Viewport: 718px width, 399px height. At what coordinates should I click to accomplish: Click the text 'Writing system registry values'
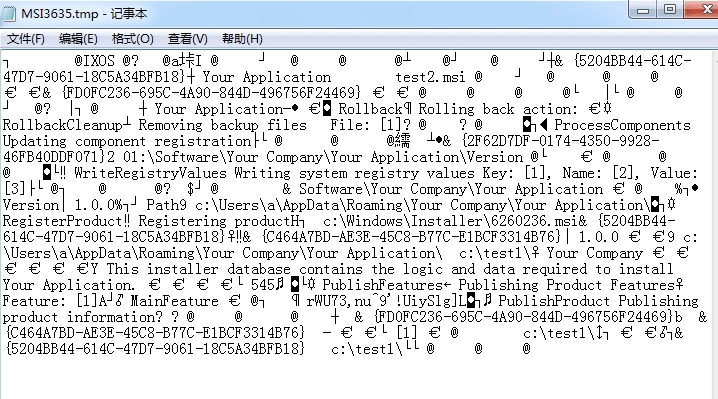click(x=354, y=173)
